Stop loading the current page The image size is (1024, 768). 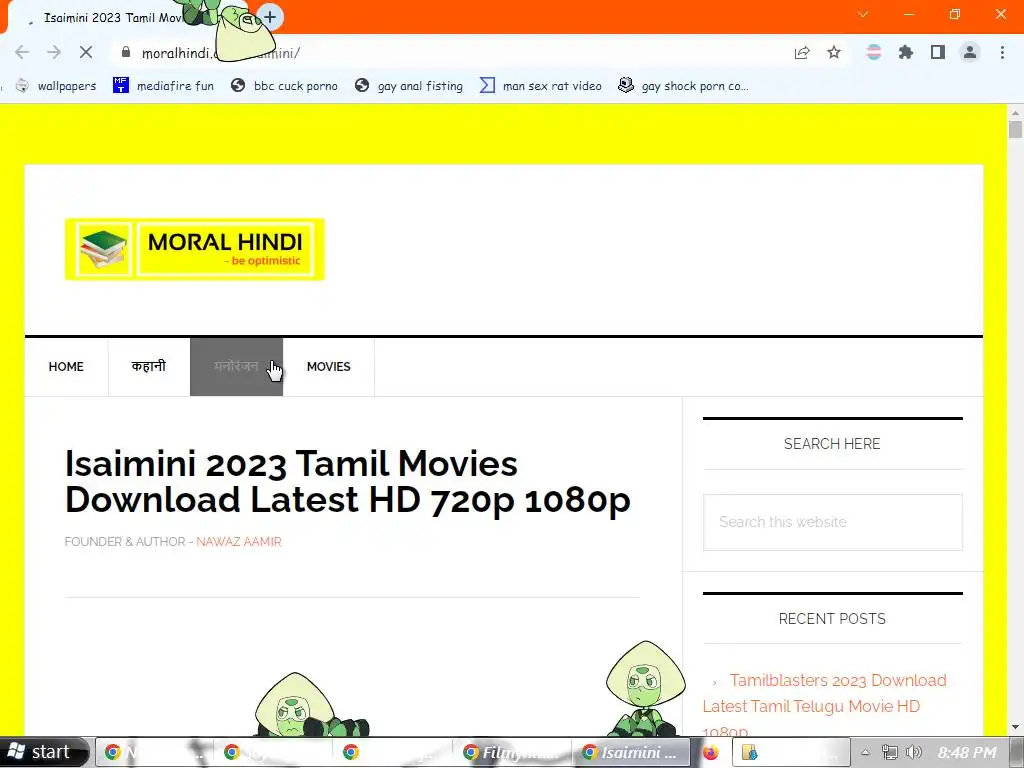[x=86, y=52]
